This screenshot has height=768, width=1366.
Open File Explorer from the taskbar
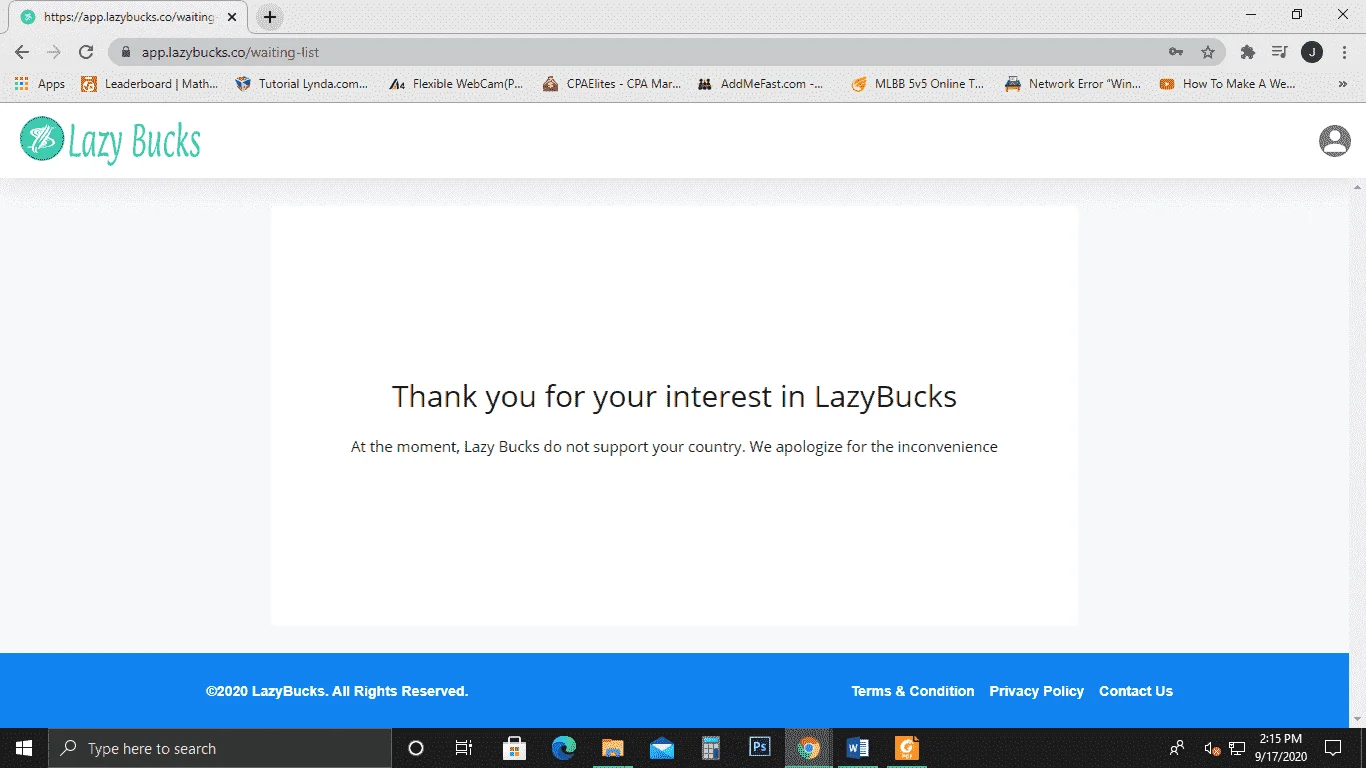[612, 748]
